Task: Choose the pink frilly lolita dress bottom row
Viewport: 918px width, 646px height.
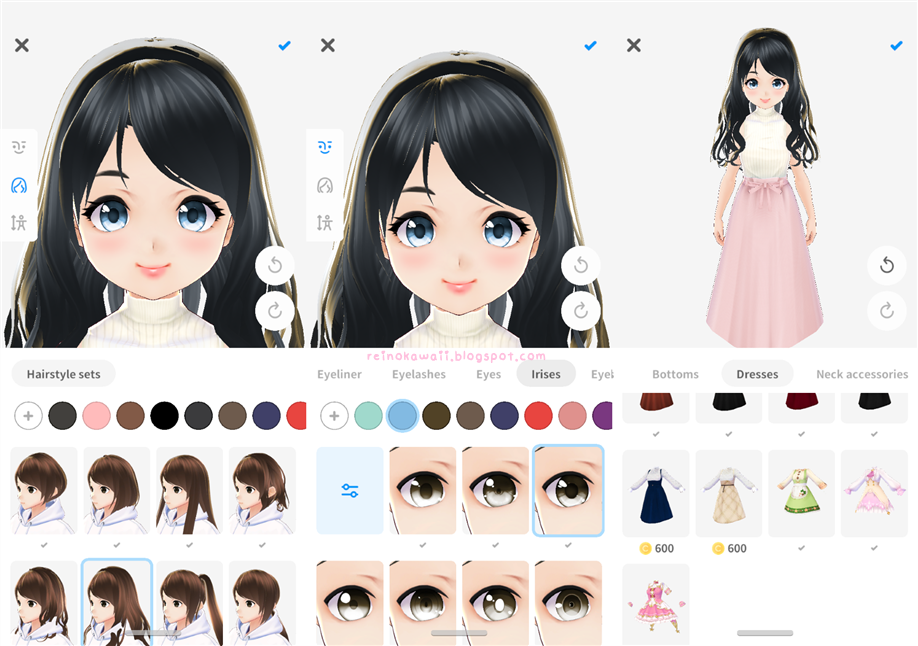Action: point(656,605)
